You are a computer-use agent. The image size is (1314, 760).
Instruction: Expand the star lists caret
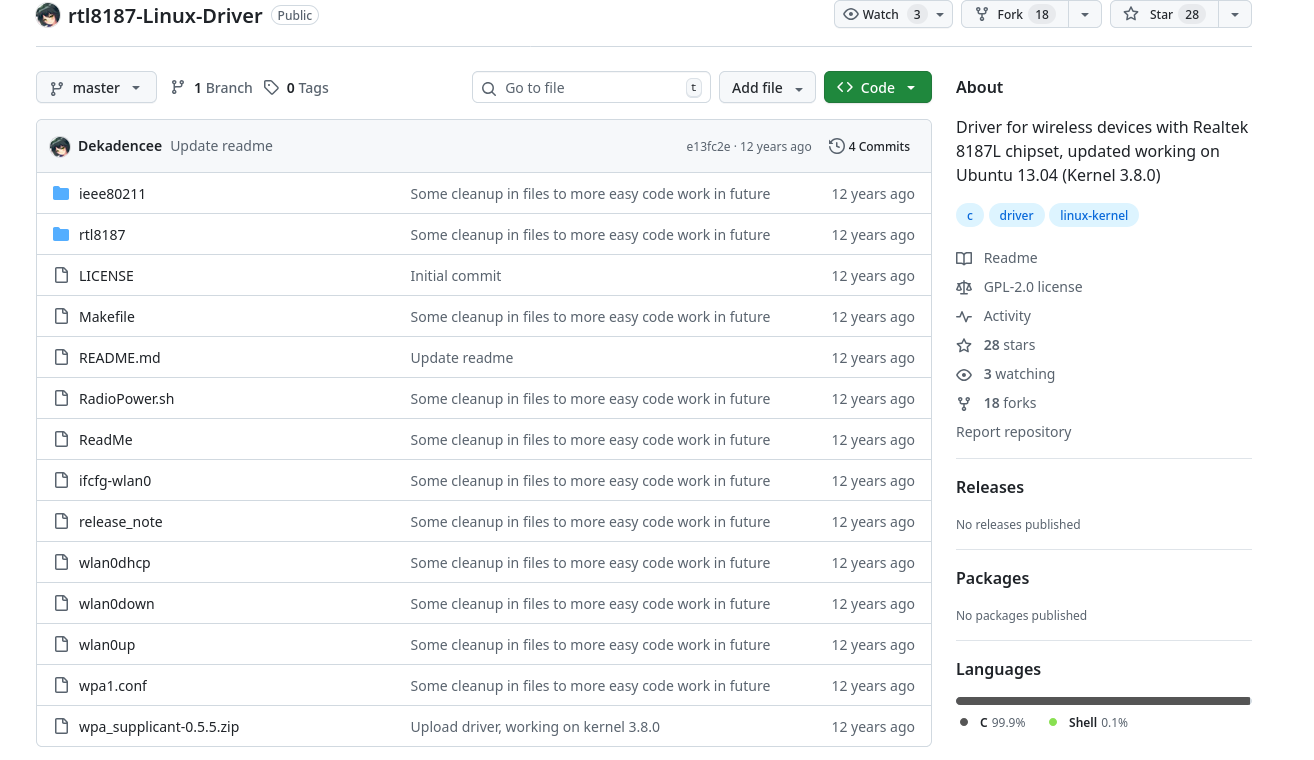pos(1235,14)
